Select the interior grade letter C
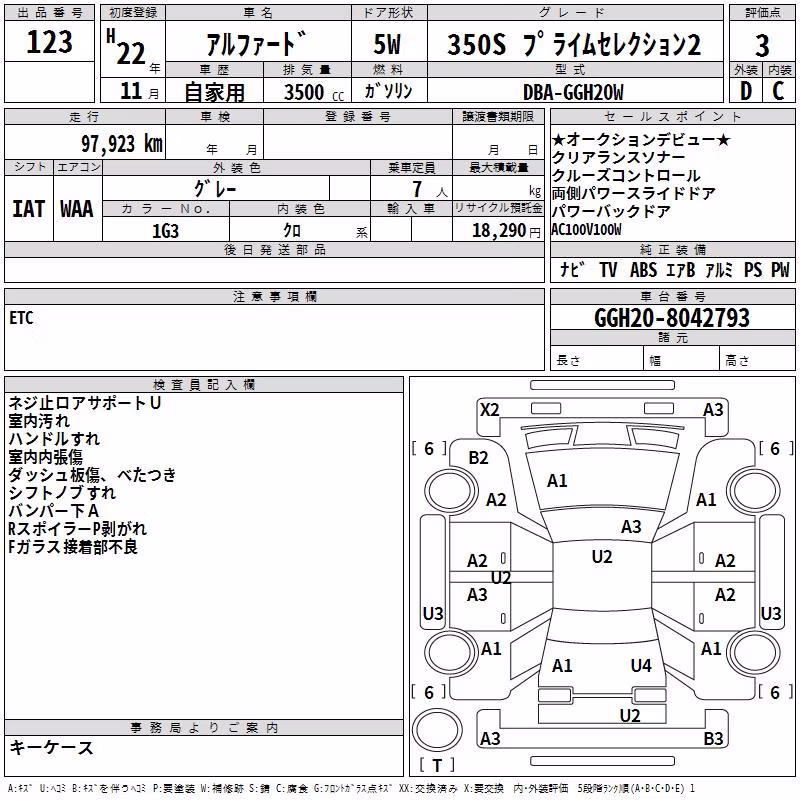The height and width of the screenshot is (800, 800). coord(778,91)
